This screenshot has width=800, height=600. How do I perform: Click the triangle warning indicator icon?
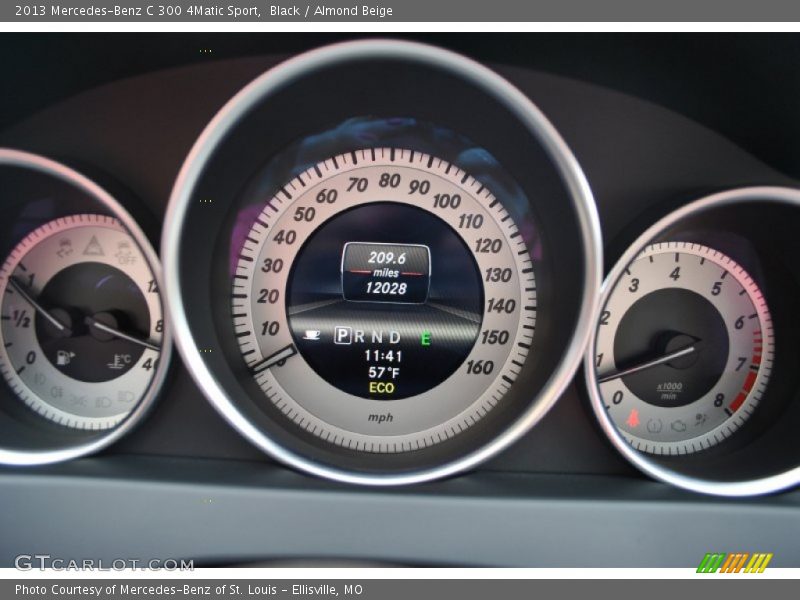click(x=93, y=245)
